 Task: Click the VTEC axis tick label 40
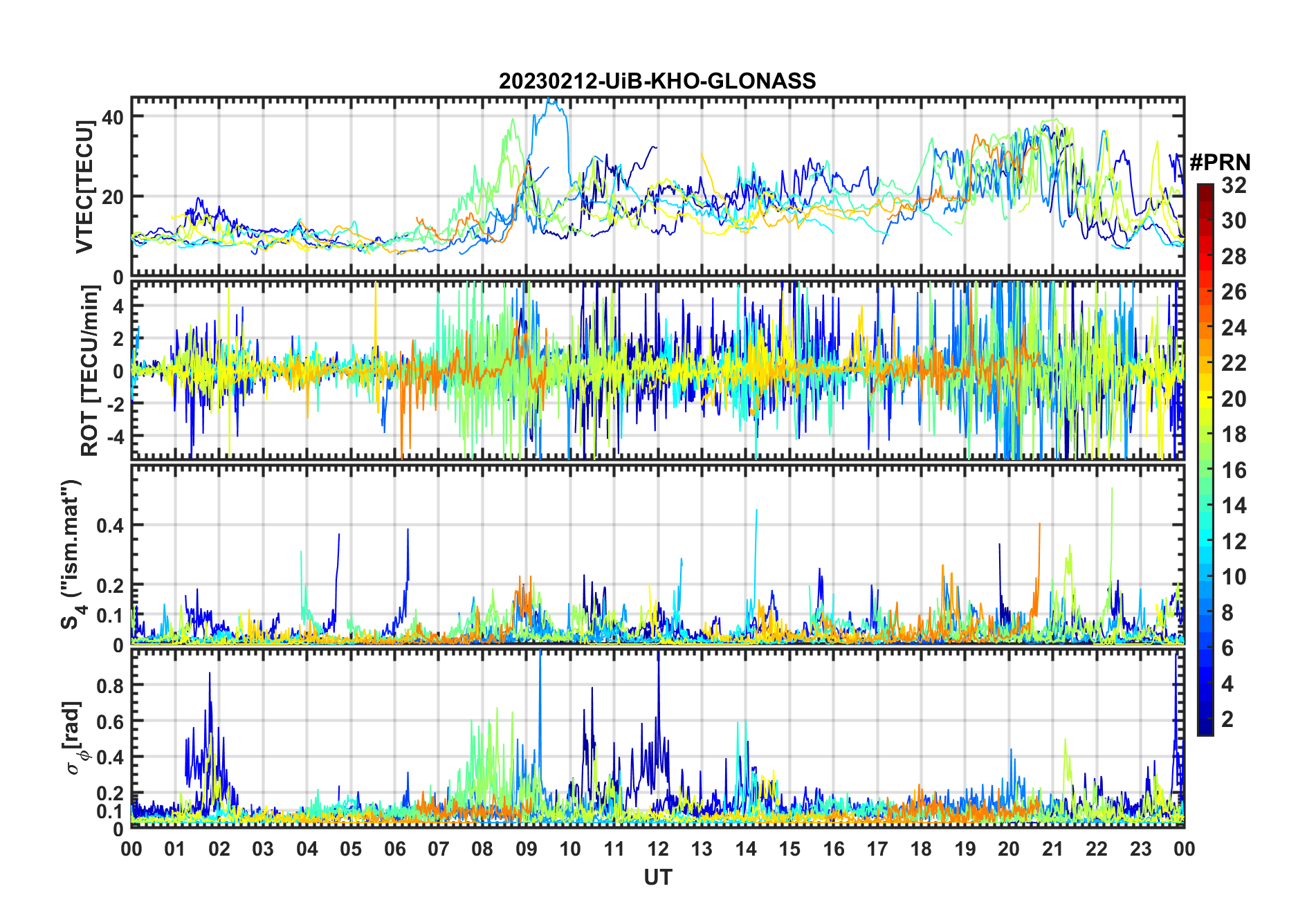click(x=113, y=117)
